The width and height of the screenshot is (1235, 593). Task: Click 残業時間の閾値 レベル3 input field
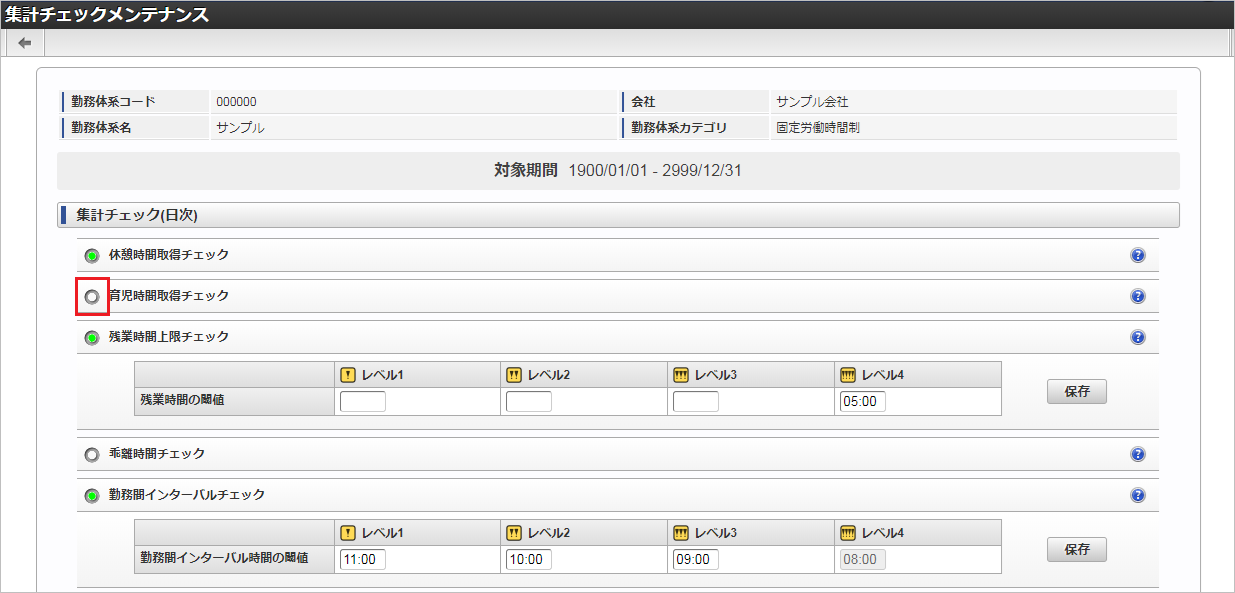coord(696,402)
